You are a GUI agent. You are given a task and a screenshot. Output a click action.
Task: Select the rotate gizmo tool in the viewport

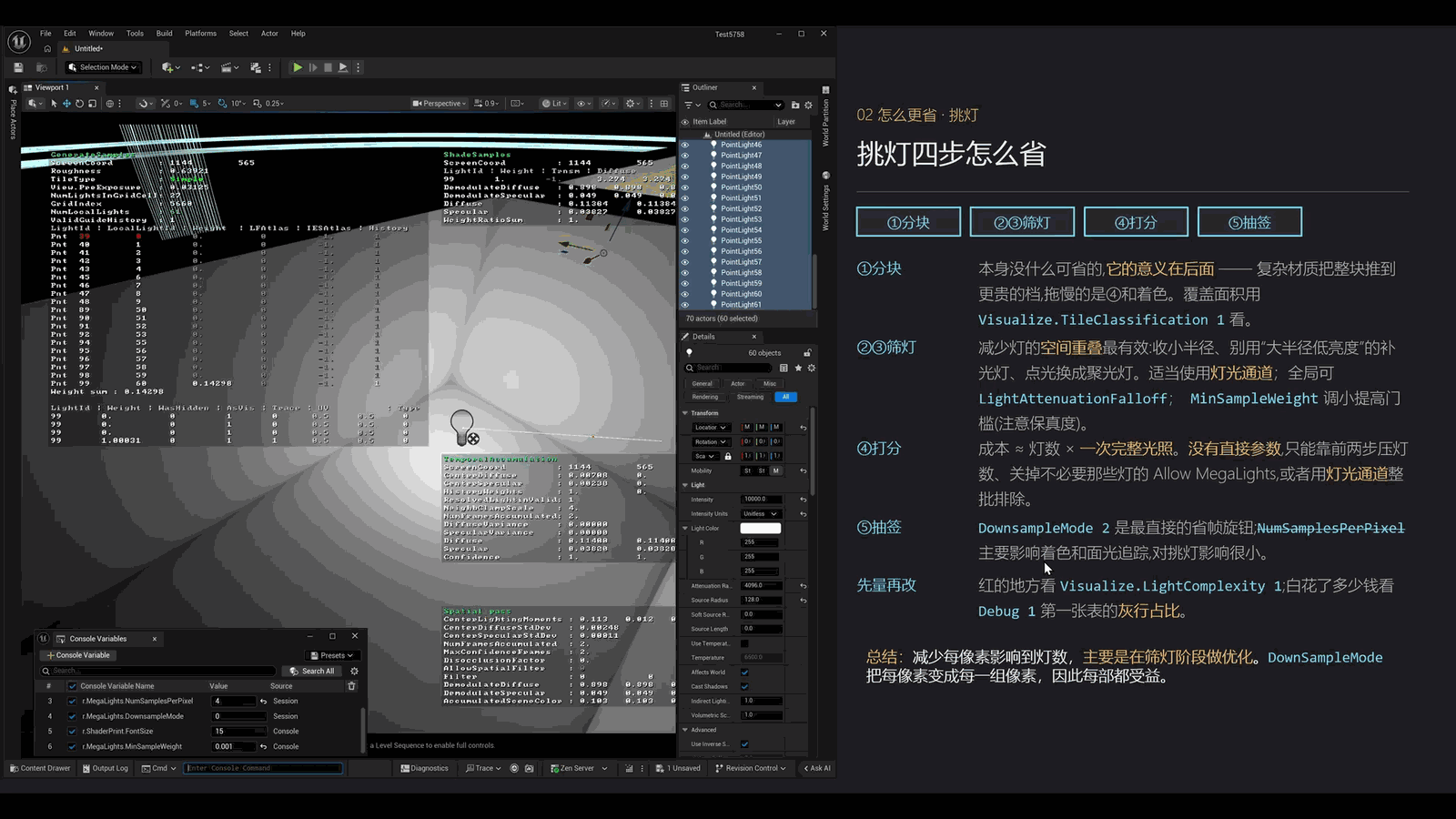click(x=79, y=104)
